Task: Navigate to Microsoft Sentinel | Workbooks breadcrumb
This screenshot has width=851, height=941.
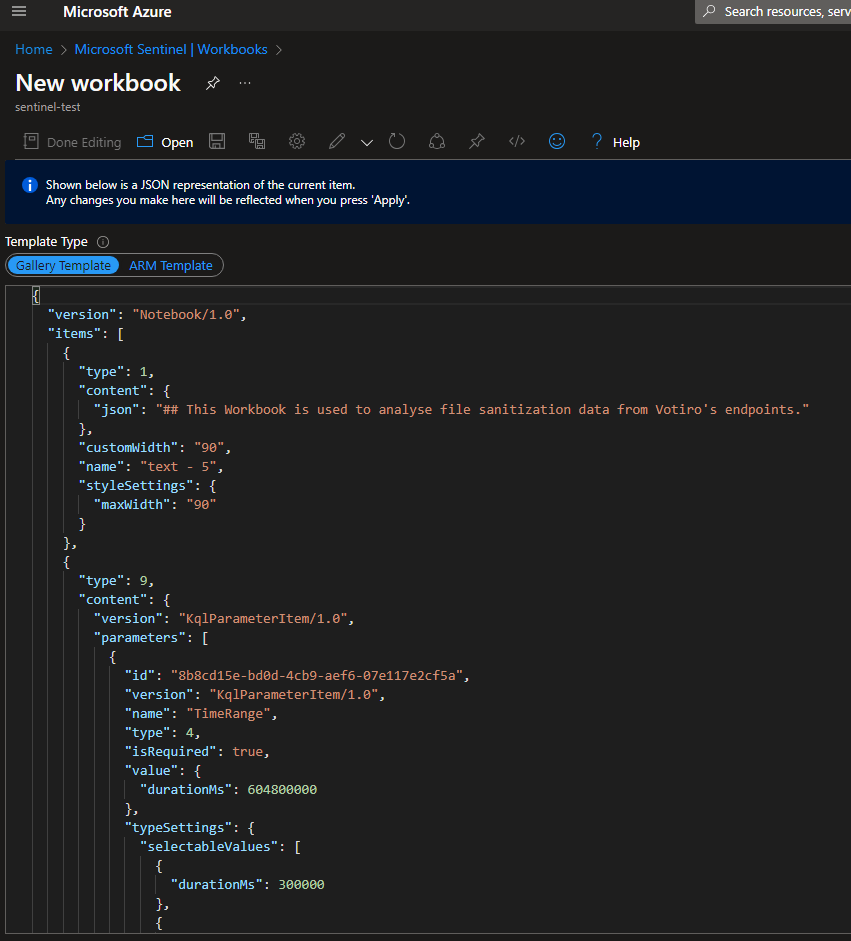Action: pyautogui.click(x=171, y=49)
